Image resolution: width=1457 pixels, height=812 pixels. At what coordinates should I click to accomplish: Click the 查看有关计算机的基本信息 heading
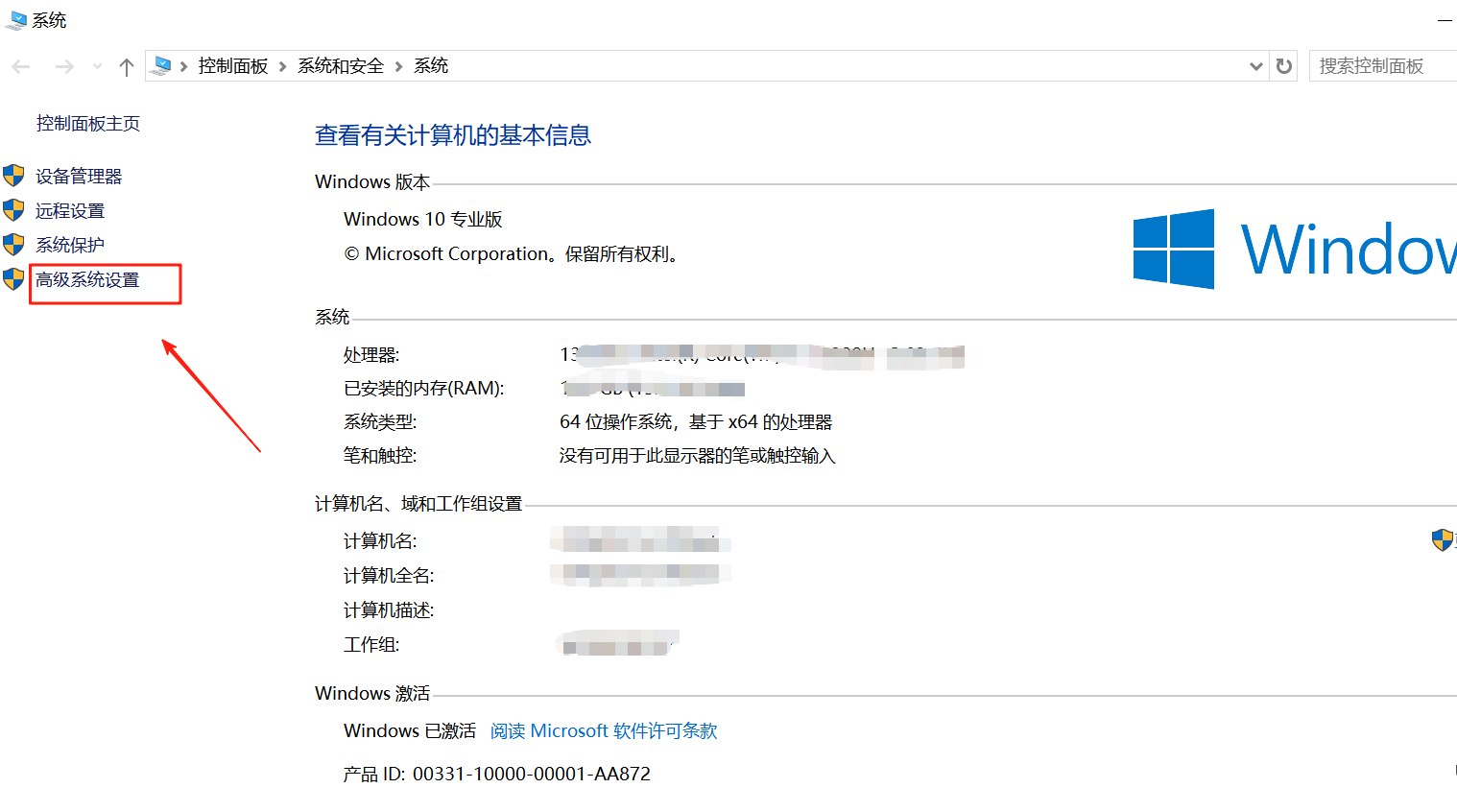click(453, 135)
